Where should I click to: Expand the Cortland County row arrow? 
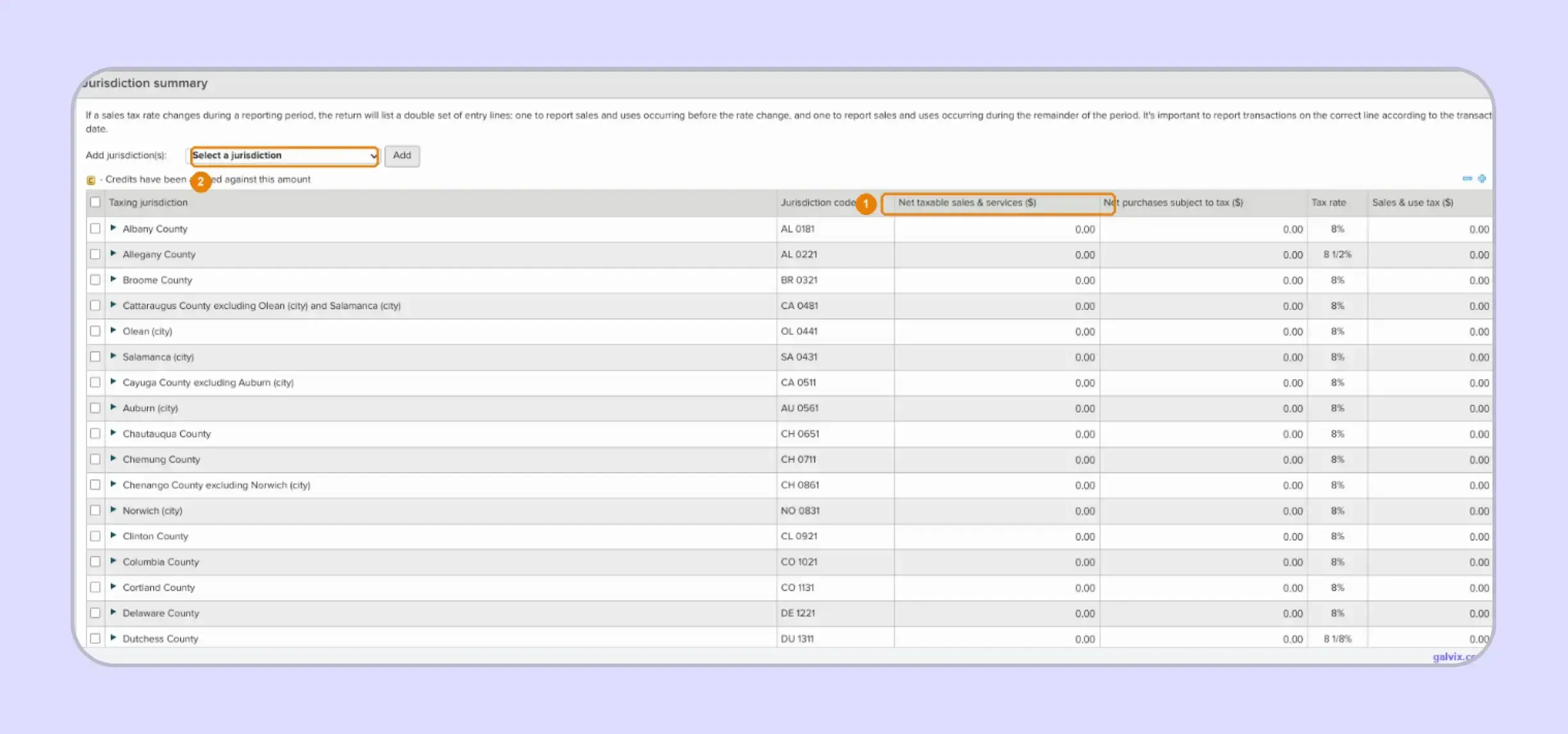tap(113, 587)
